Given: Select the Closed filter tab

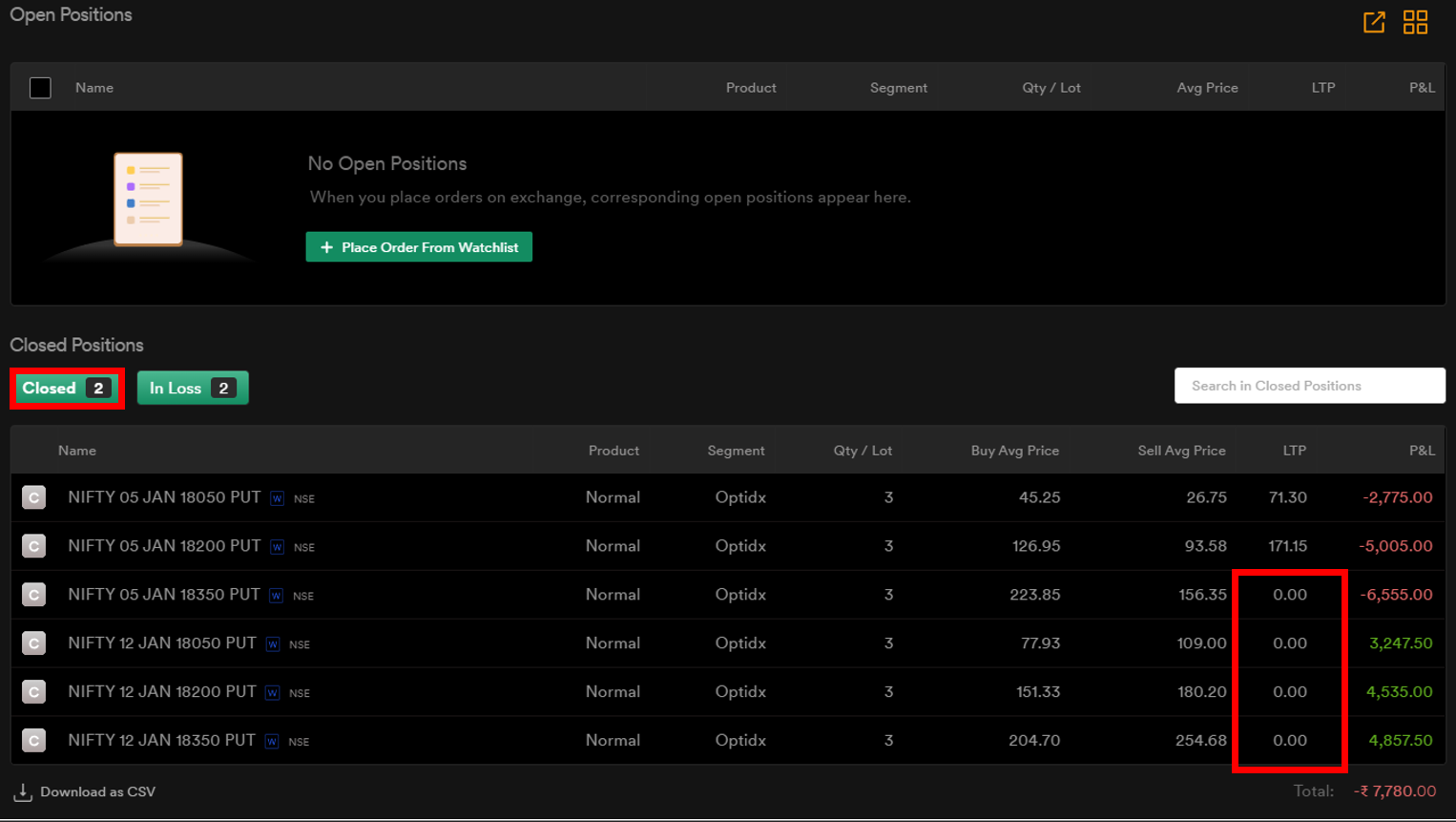Looking at the screenshot, I should tap(67, 389).
